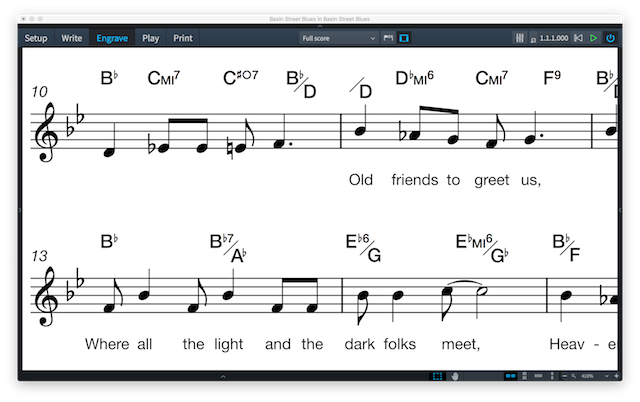
Task: Open the Full score layout dropdown
Action: tap(338, 38)
